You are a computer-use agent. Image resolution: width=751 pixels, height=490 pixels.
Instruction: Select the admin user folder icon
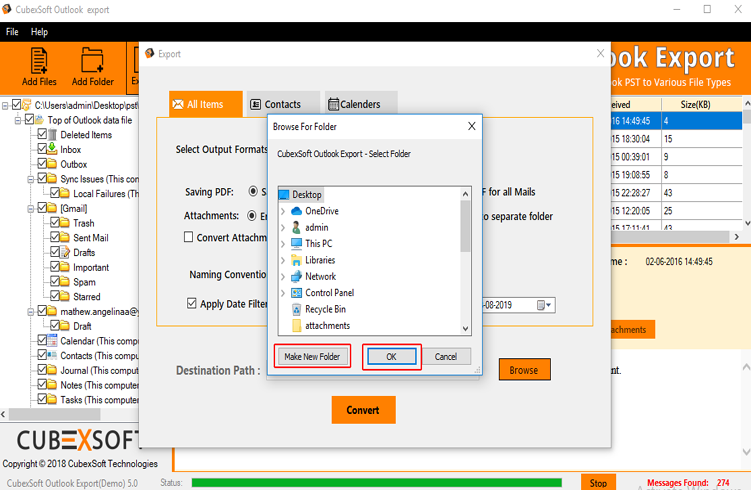coord(296,228)
